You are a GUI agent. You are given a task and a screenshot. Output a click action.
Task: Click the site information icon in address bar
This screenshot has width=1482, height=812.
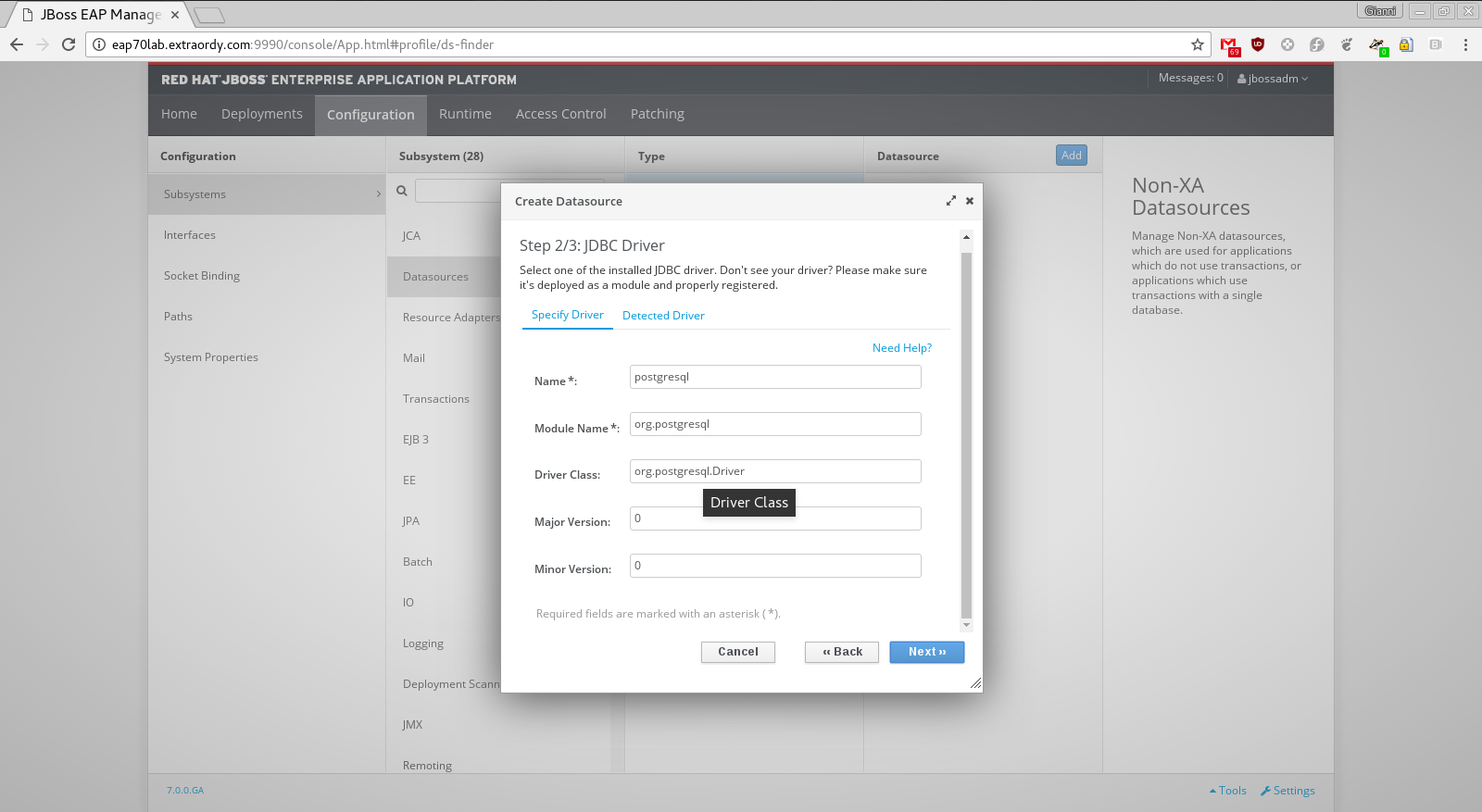[99, 44]
